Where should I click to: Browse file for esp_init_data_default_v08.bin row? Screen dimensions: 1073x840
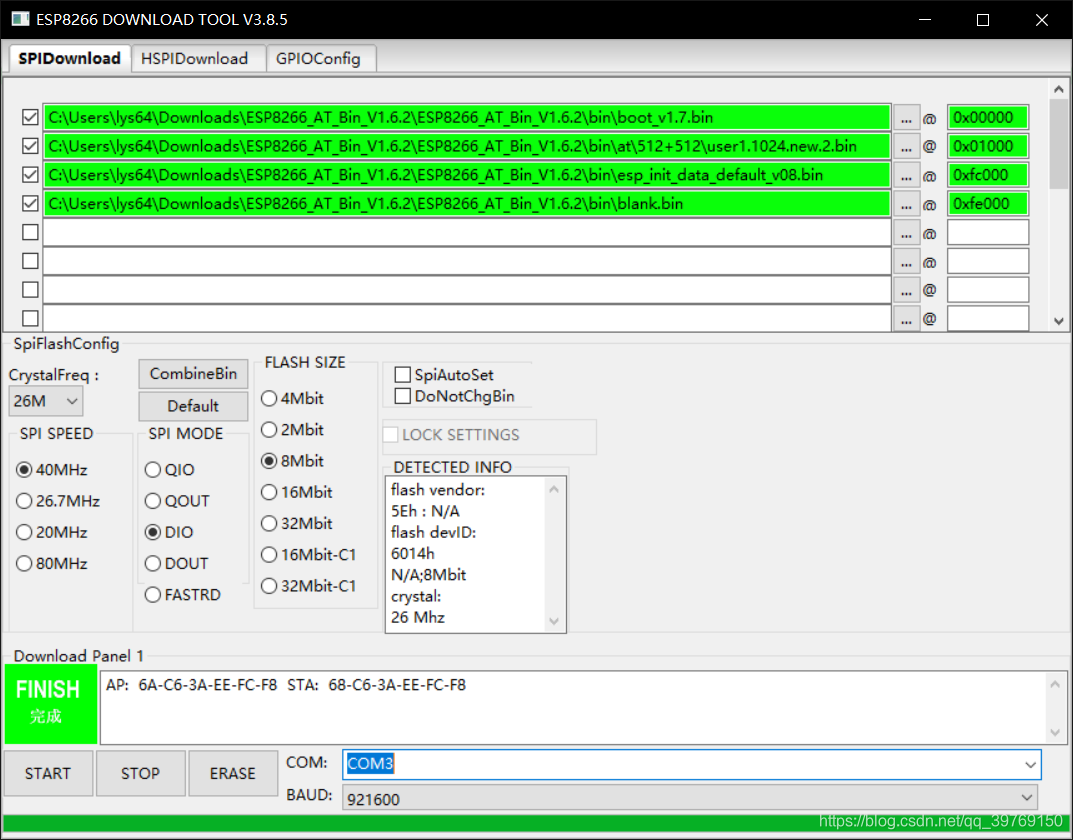906,175
